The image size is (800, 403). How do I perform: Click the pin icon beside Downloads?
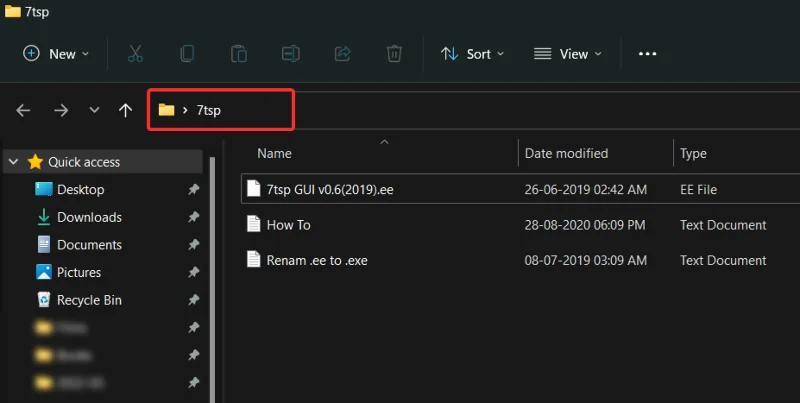(x=193, y=217)
